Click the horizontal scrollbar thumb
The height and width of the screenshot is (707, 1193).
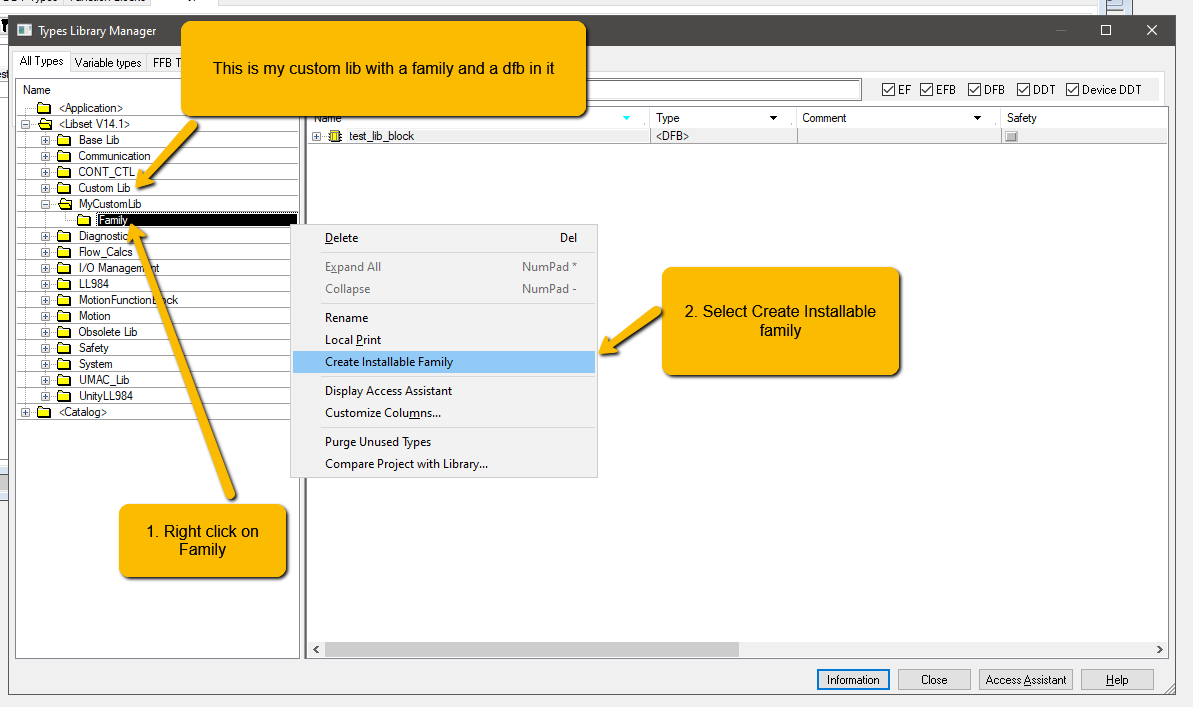532,649
